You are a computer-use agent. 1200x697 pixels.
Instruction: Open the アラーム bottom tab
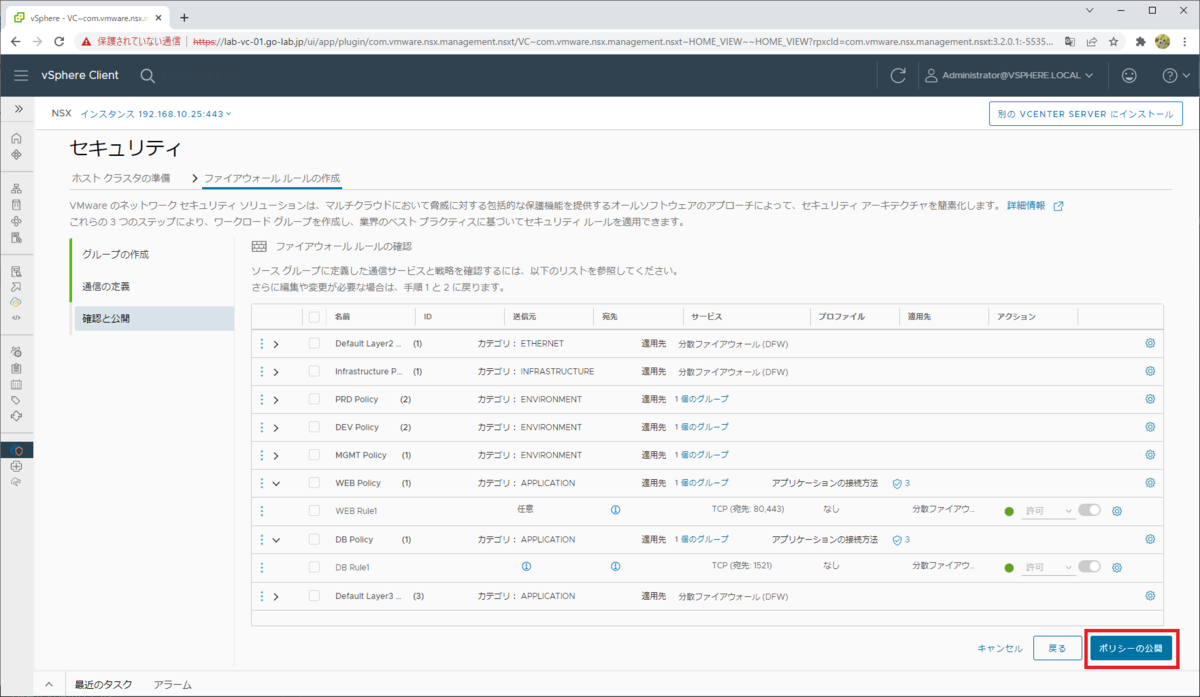tap(172, 685)
